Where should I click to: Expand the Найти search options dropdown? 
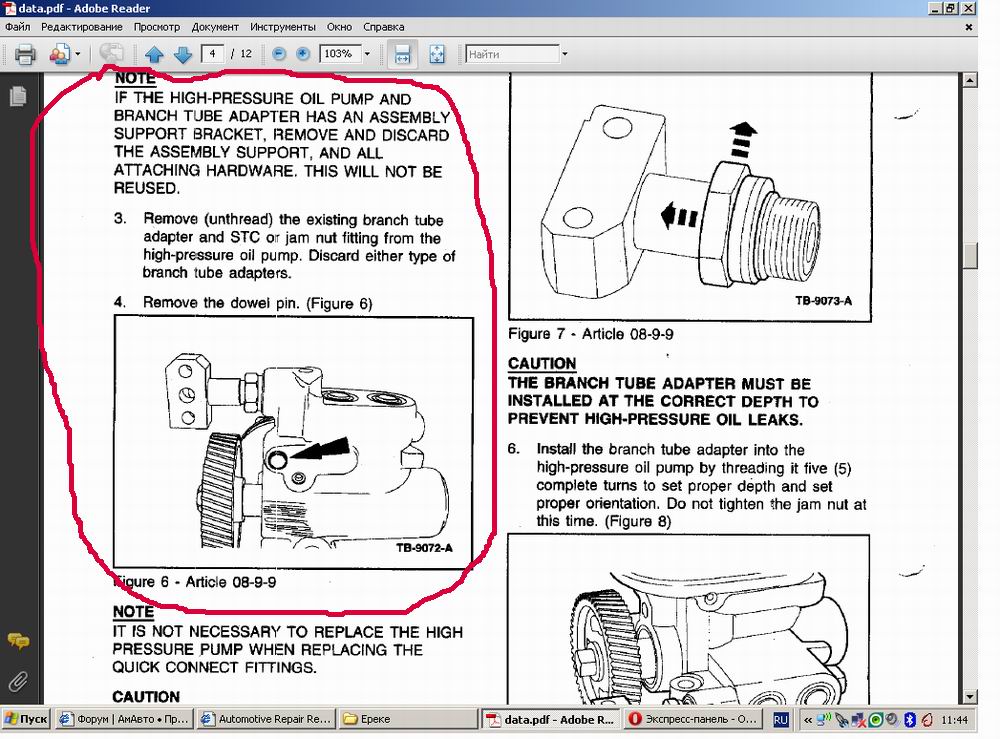[565, 54]
